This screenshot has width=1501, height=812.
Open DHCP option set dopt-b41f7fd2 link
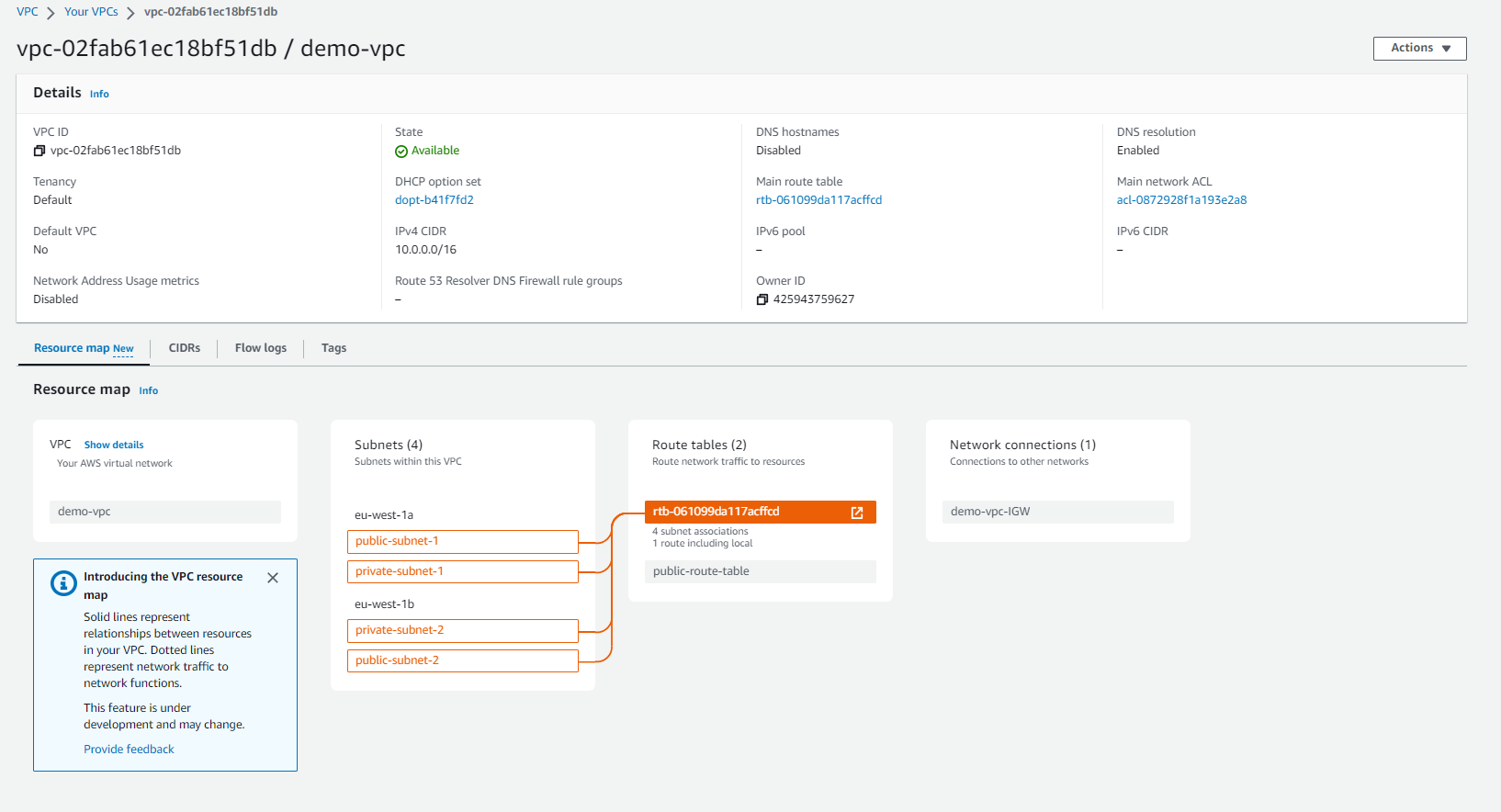click(x=434, y=200)
